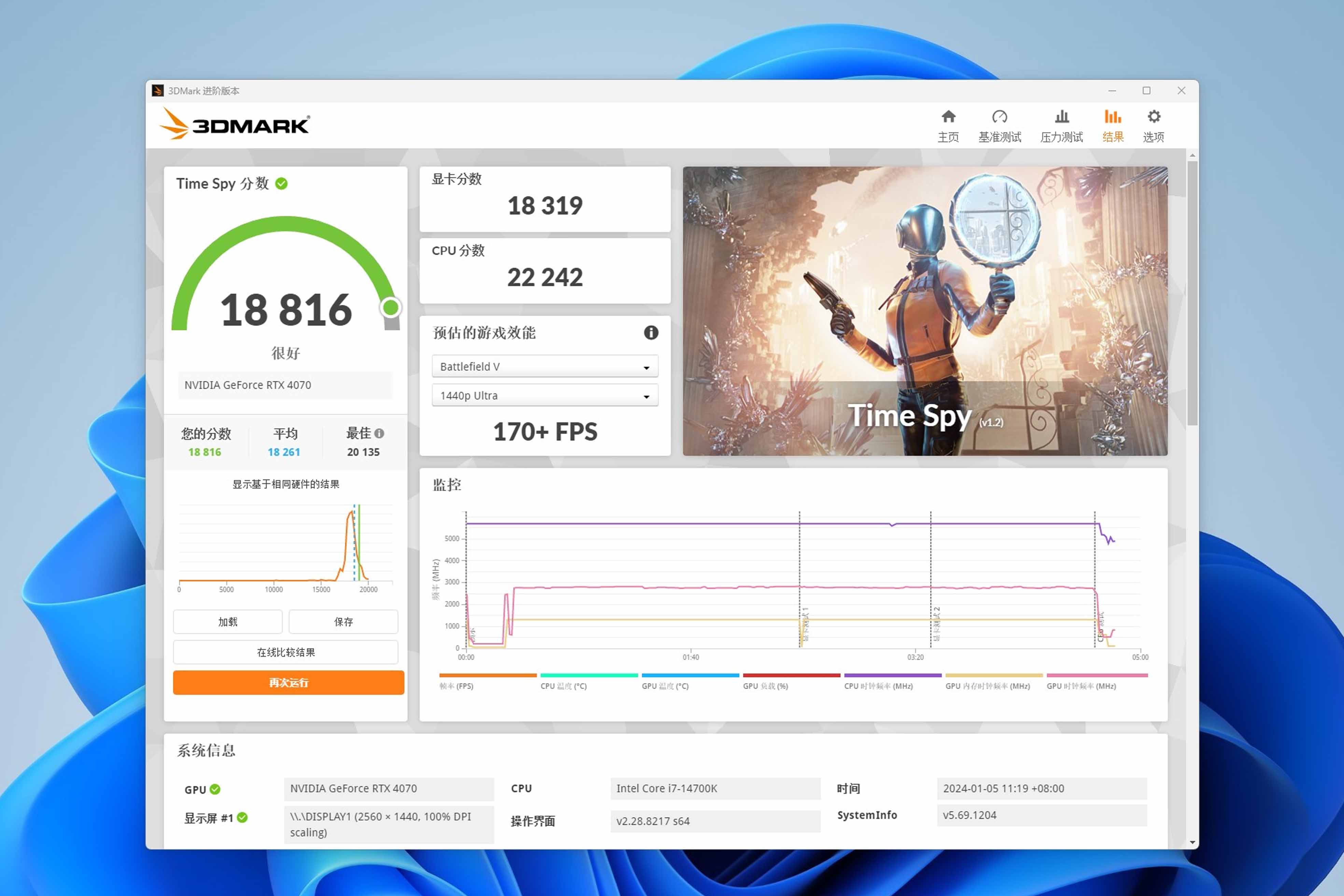The width and height of the screenshot is (1344, 896).
Task: Toggle the CPU 时钟频率 (MHz) legend entry
Action: click(x=893, y=682)
